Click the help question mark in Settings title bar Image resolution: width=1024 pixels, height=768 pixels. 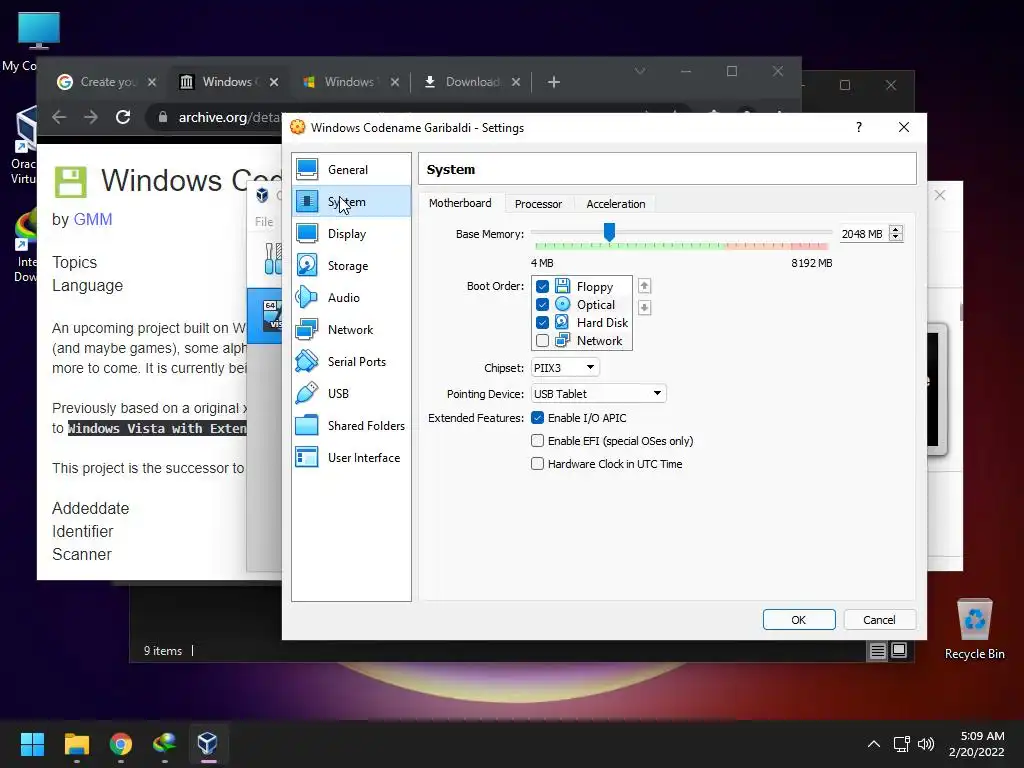tap(859, 127)
